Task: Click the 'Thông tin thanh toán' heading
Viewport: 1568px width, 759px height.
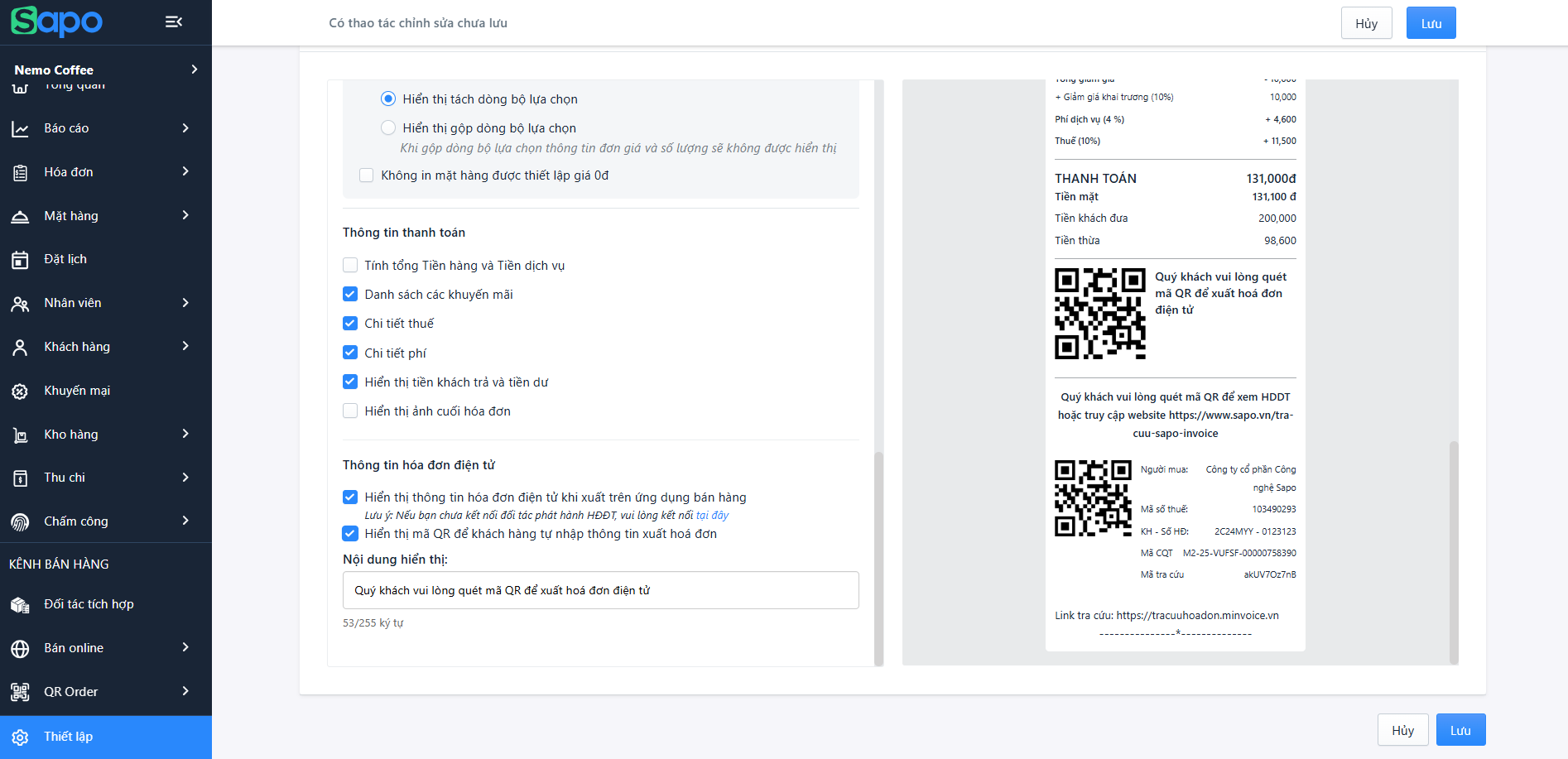Action: coord(404,233)
